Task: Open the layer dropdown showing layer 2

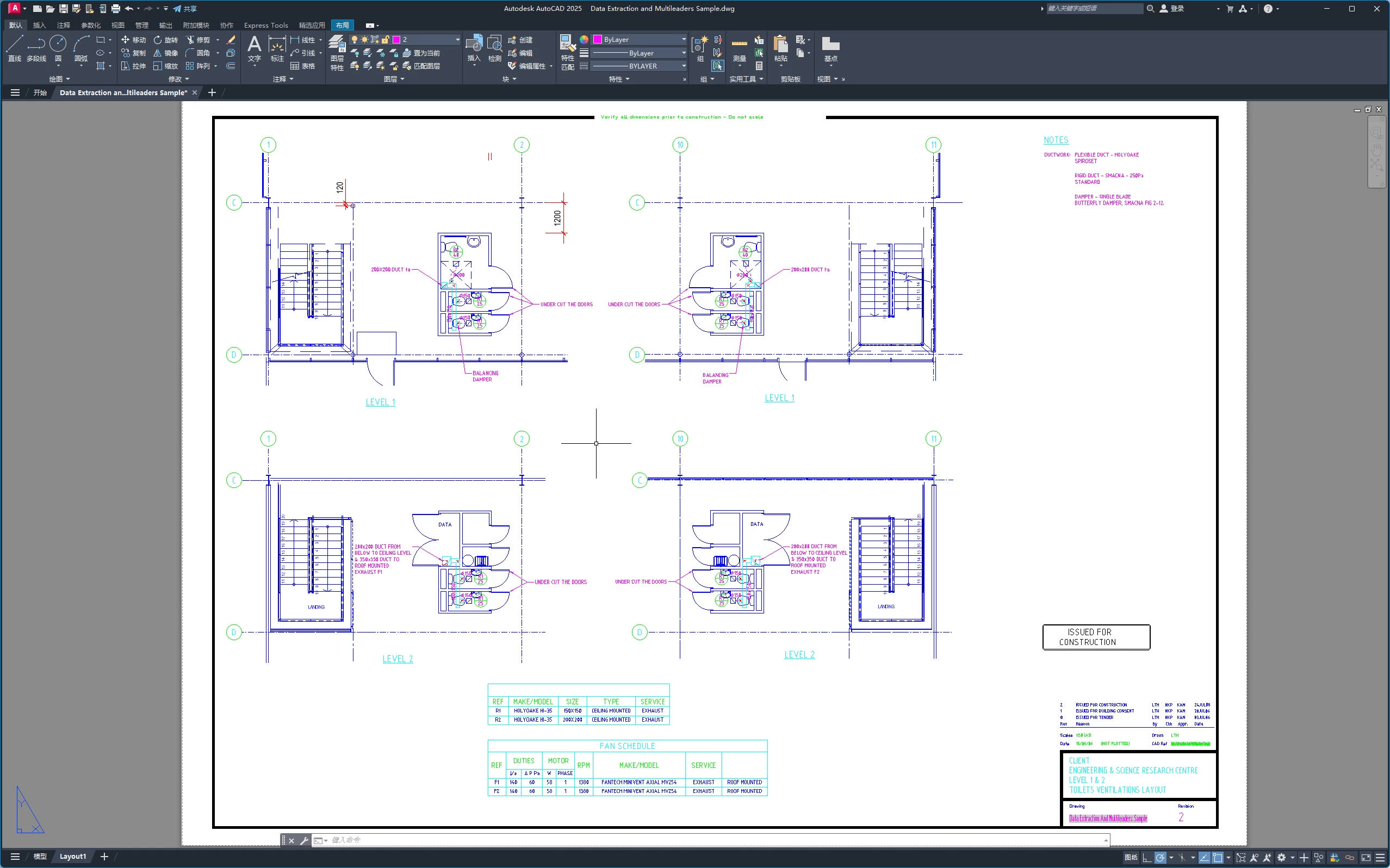Action: pos(457,40)
